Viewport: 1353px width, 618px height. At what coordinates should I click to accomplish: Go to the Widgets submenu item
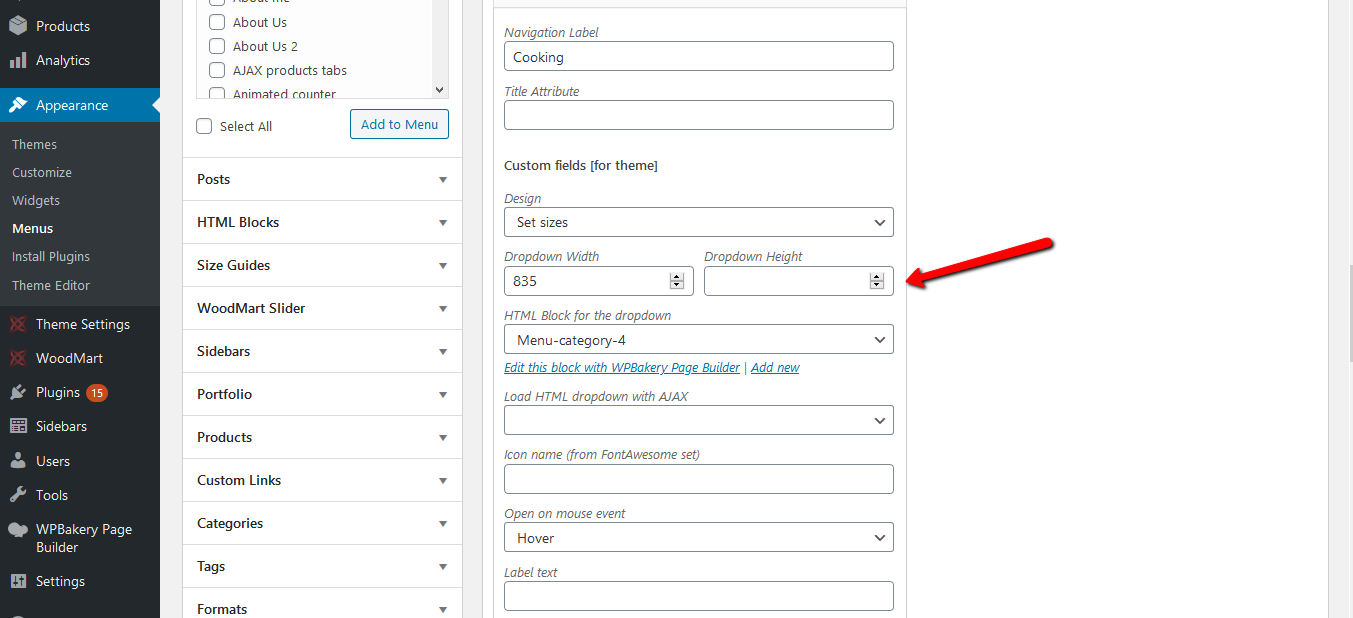[36, 200]
